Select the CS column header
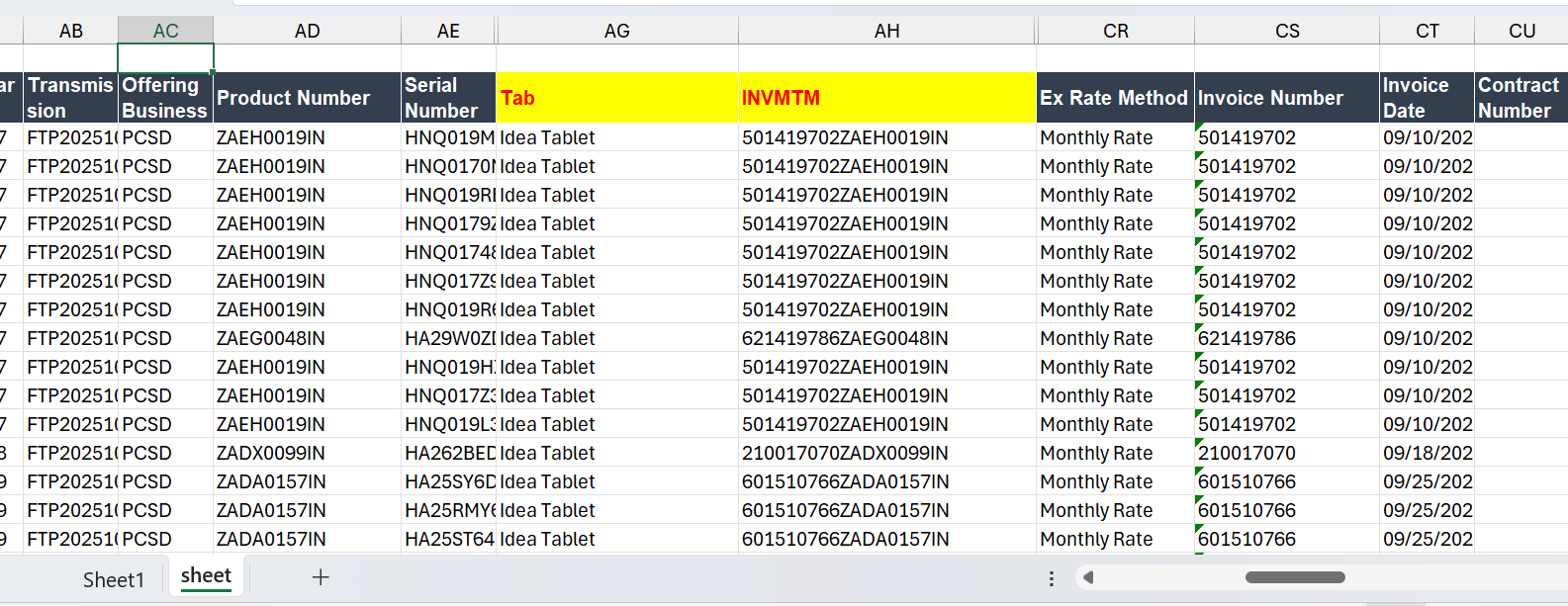1568x606 pixels. (1287, 31)
